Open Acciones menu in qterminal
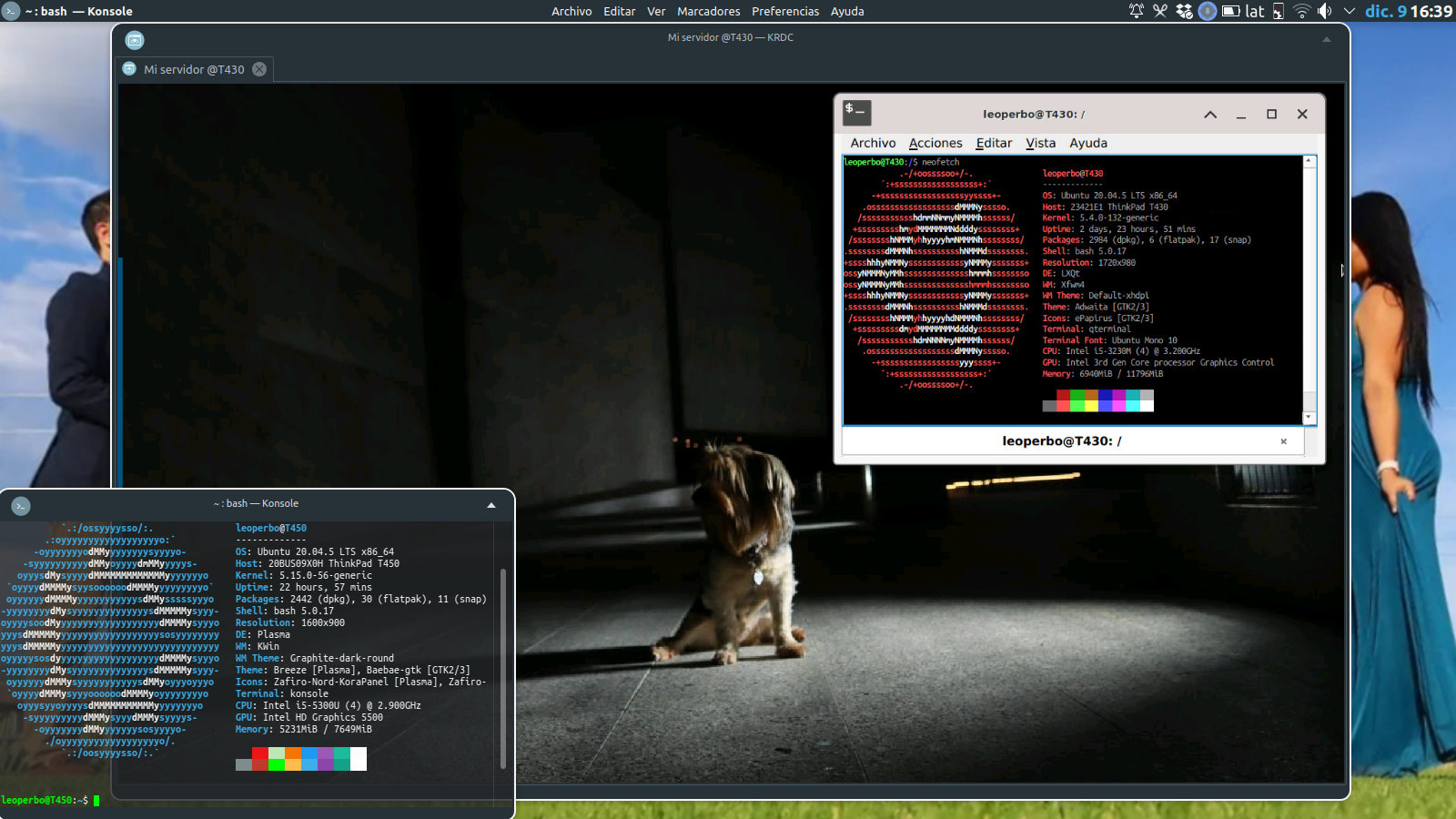Screen dimensions: 1456x819 tap(935, 143)
